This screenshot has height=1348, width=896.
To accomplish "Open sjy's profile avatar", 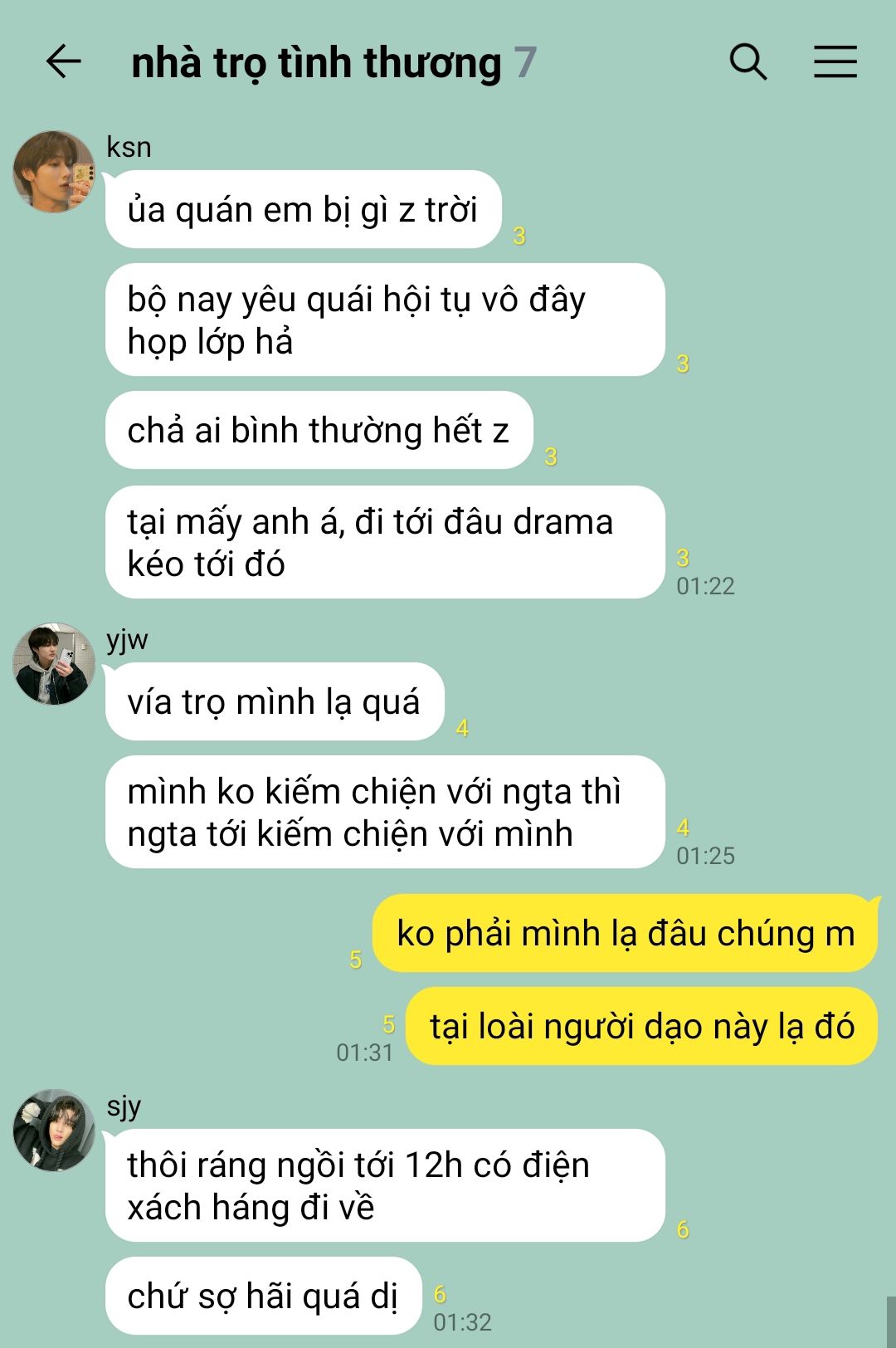I will [x=54, y=1131].
